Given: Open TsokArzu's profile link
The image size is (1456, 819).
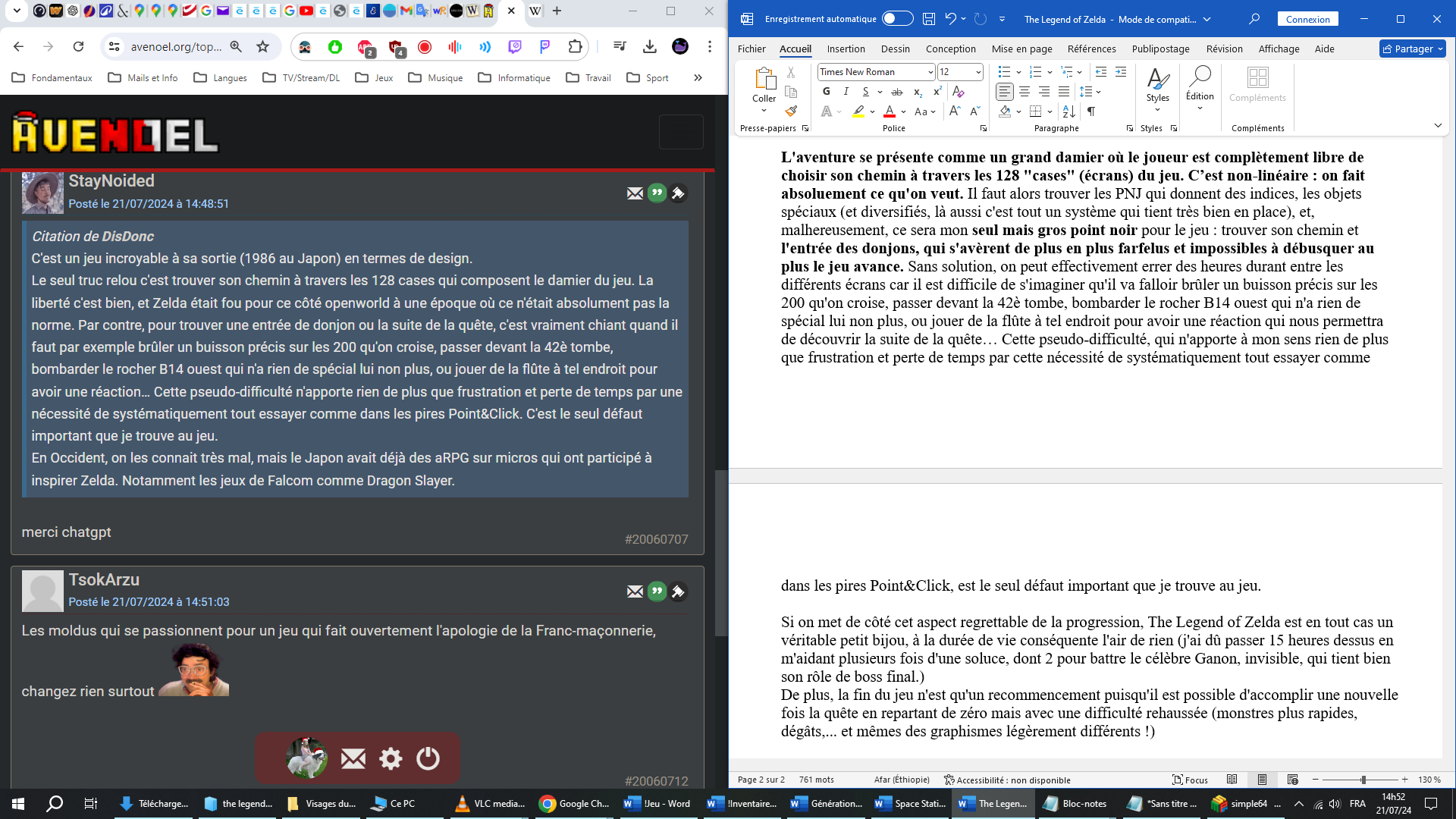Looking at the screenshot, I should pos(104,579).
